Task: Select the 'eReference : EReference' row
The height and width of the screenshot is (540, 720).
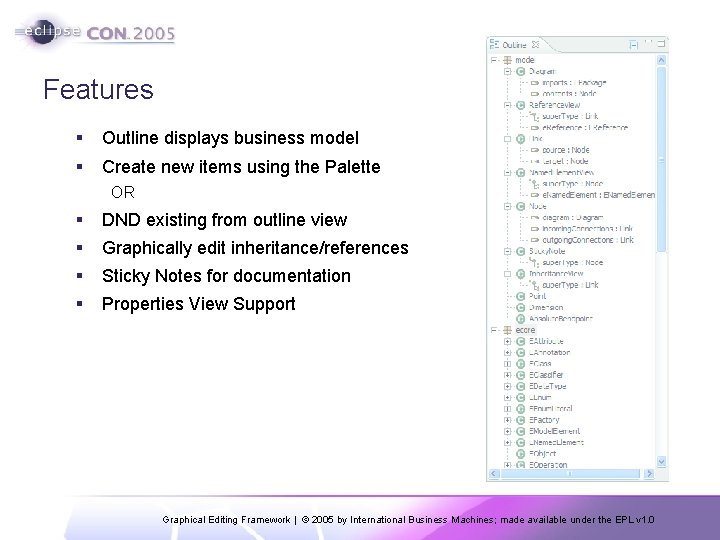Action: click(579, 128)
